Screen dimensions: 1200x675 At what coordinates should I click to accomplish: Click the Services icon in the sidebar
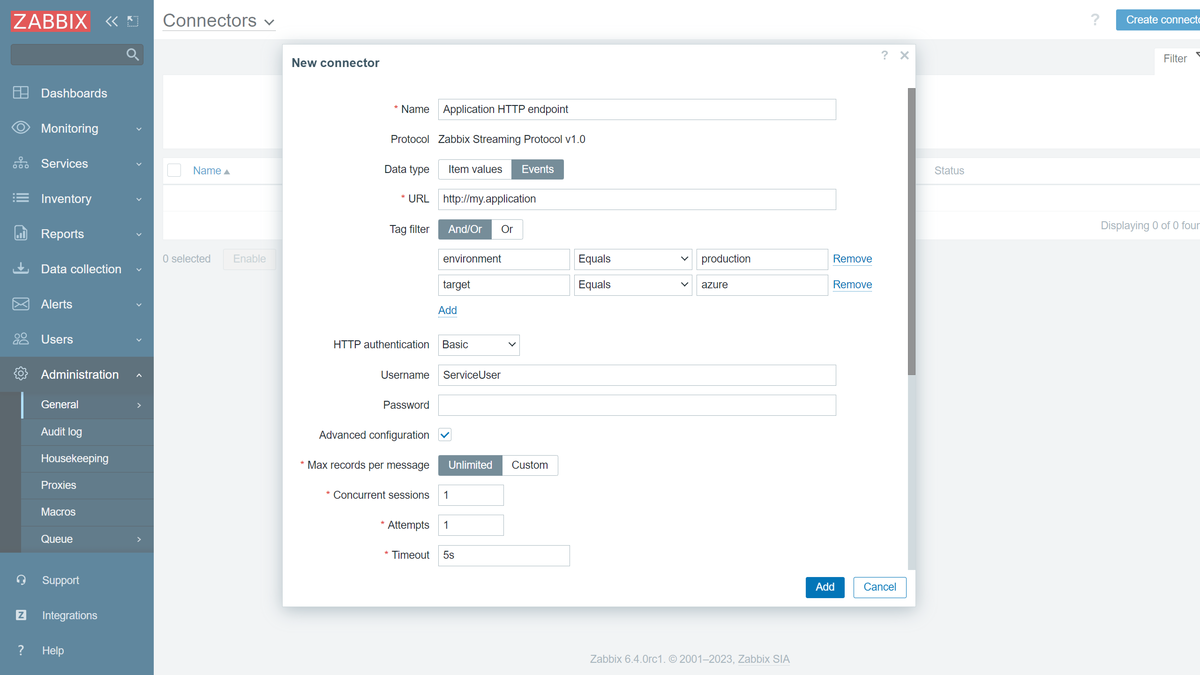(21, 163)
